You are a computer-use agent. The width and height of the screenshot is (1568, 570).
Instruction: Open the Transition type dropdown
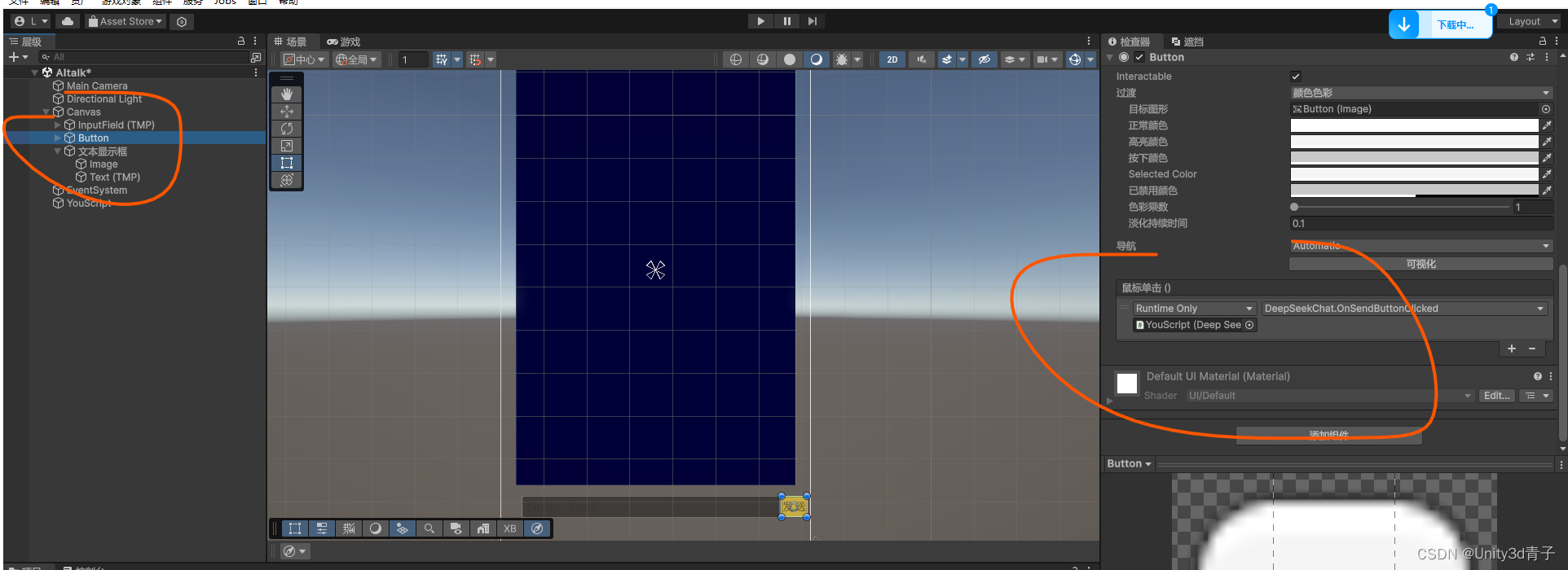(1421, 93)
